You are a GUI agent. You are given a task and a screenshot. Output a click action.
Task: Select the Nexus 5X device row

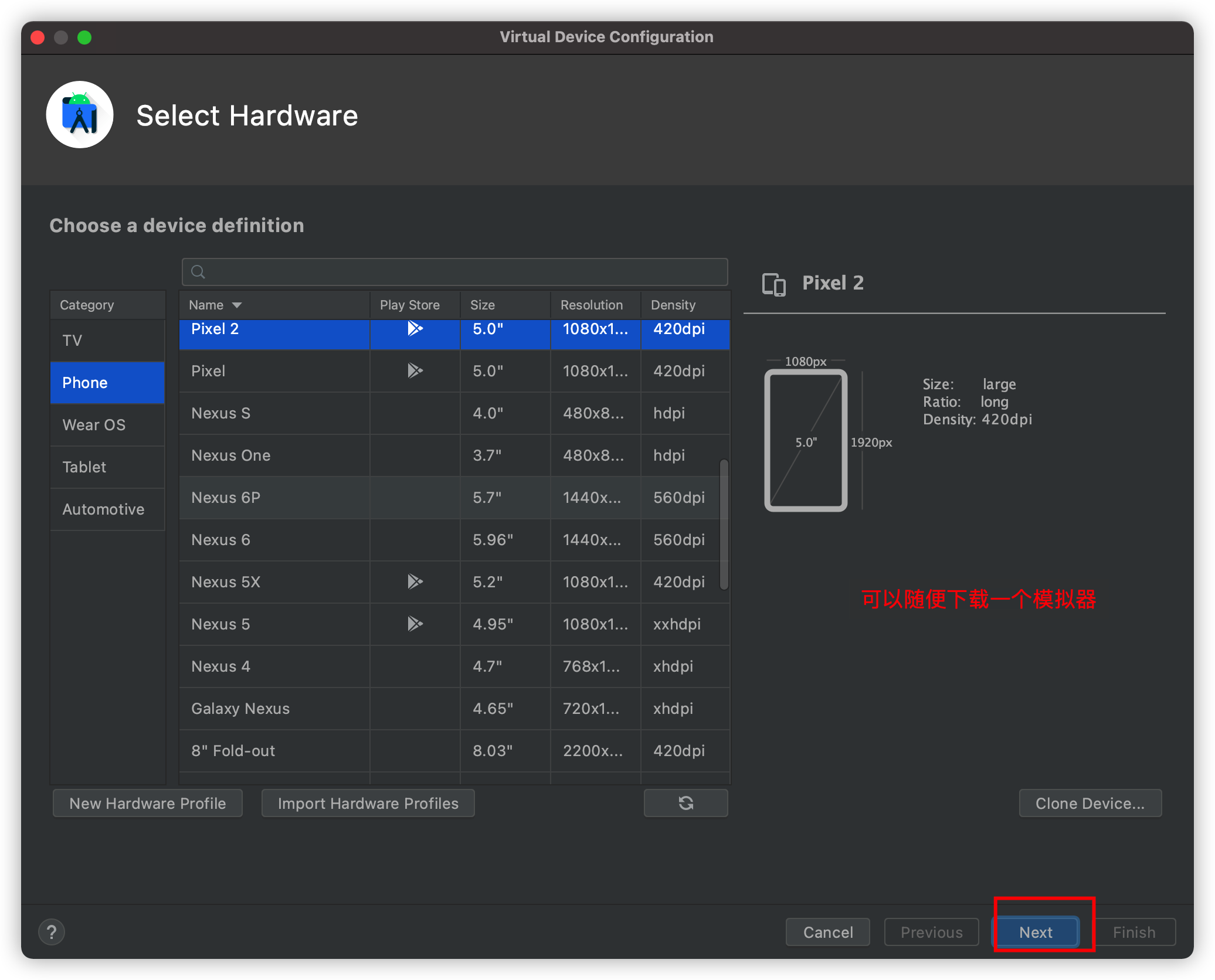[x=454, y=582]
